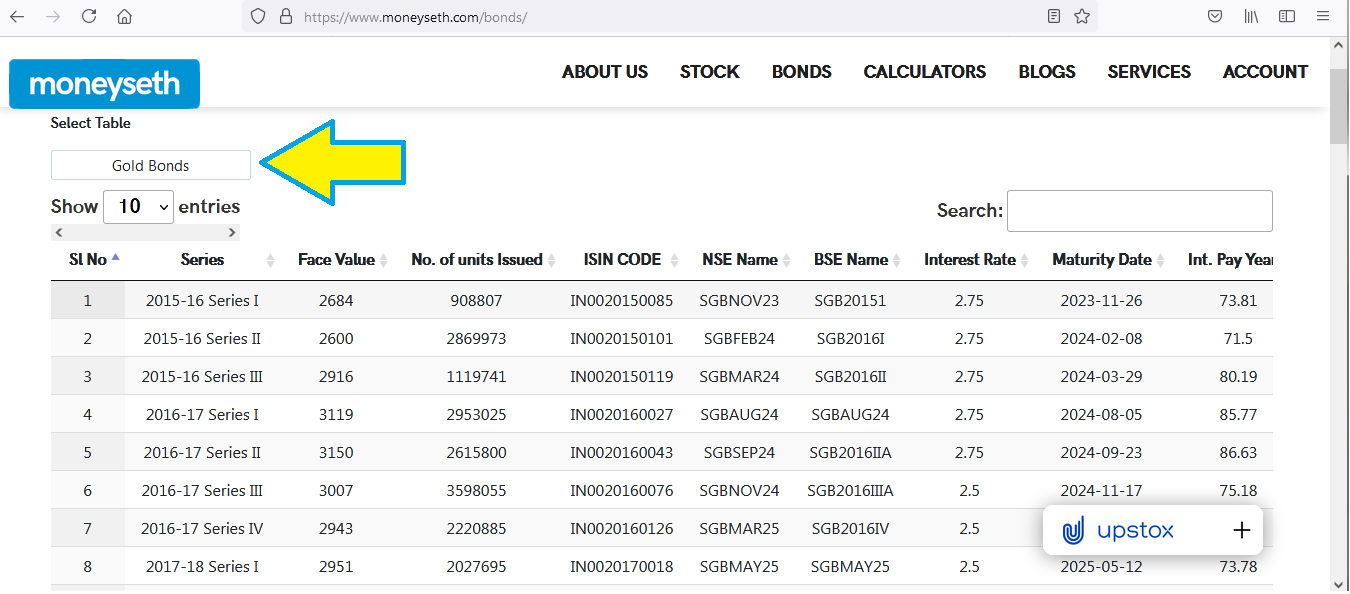Sort by Sl No column arrow
This screenshot has height=594, width=1350.
tap(115, 258)
